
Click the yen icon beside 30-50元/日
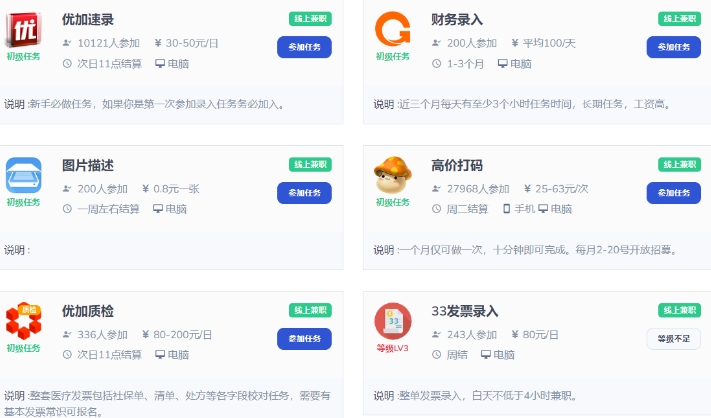[158, 43]
